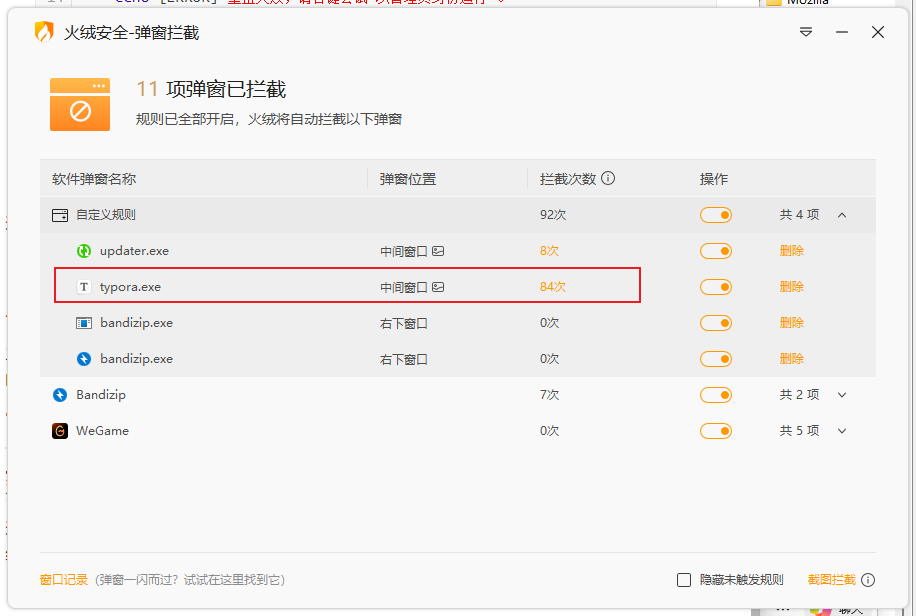Expand the Bandizip rules group
916x616 pixels.
tap(842, 395)
